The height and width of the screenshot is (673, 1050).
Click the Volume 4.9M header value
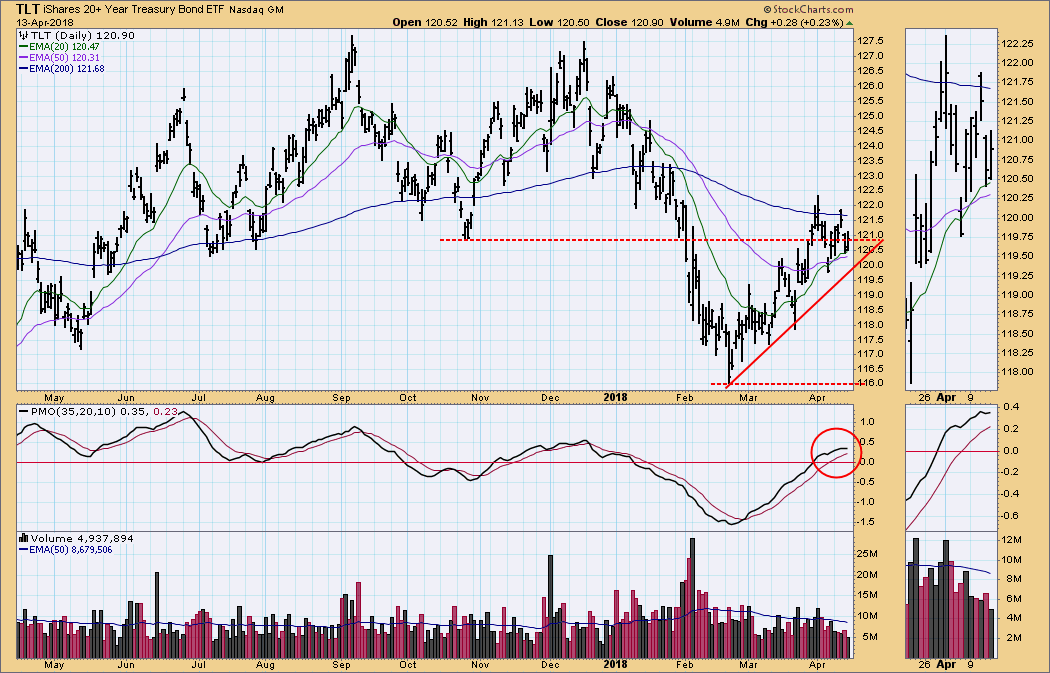point(704,22)
